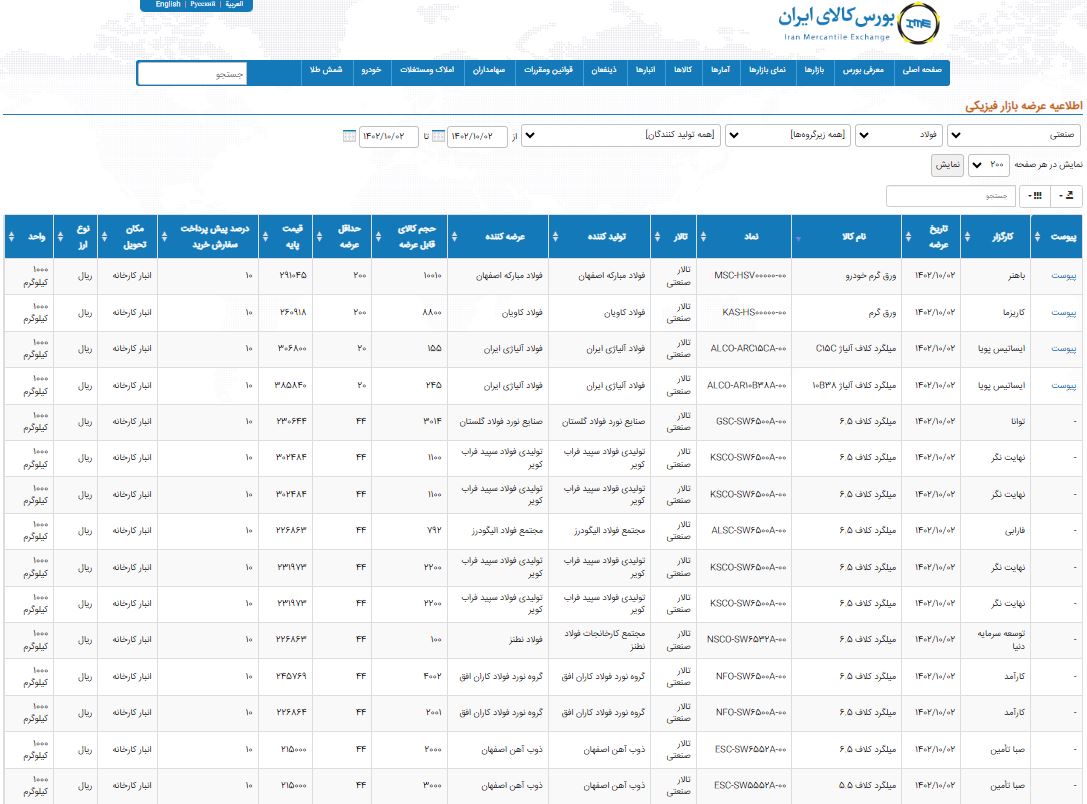The width and height of the screenshot is (1087, 804).
Task: Open the صنعتی market dropdown
Action: [x=1014, y=135]
